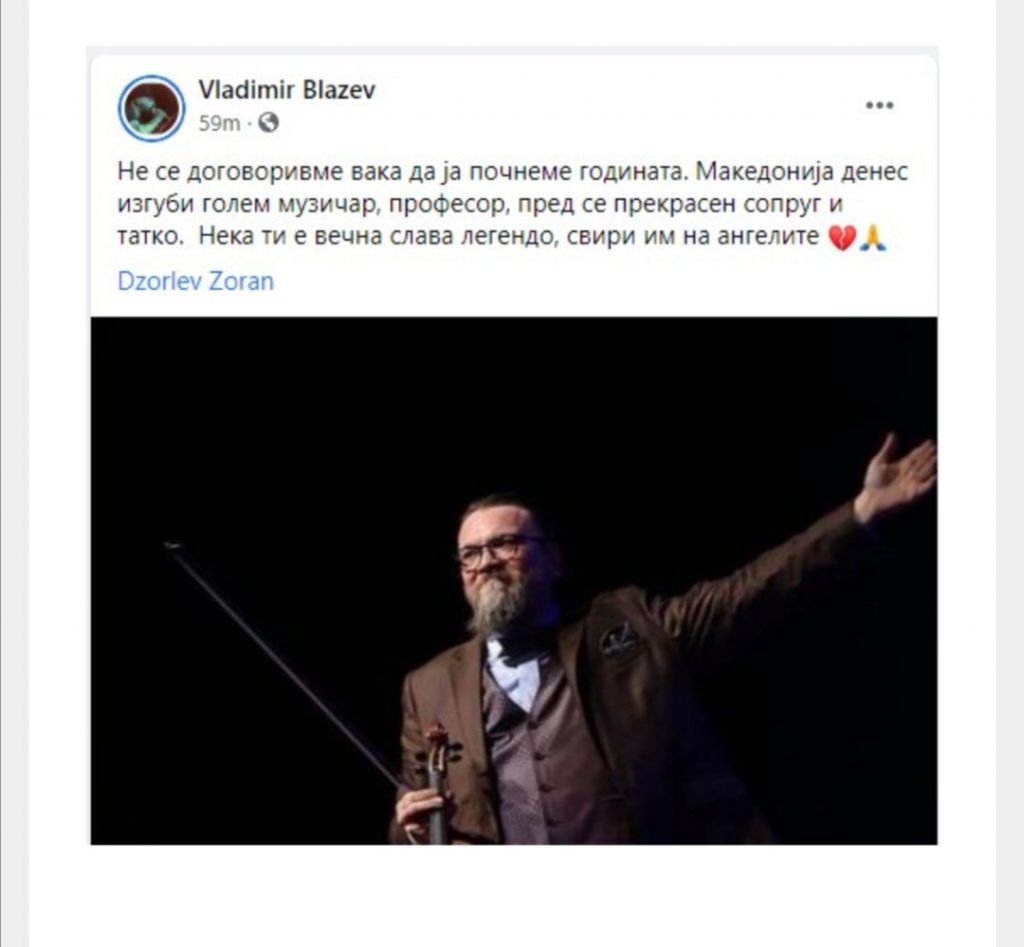Click the public globe privacy icon

pyautogui.click(x=268, y=122)
